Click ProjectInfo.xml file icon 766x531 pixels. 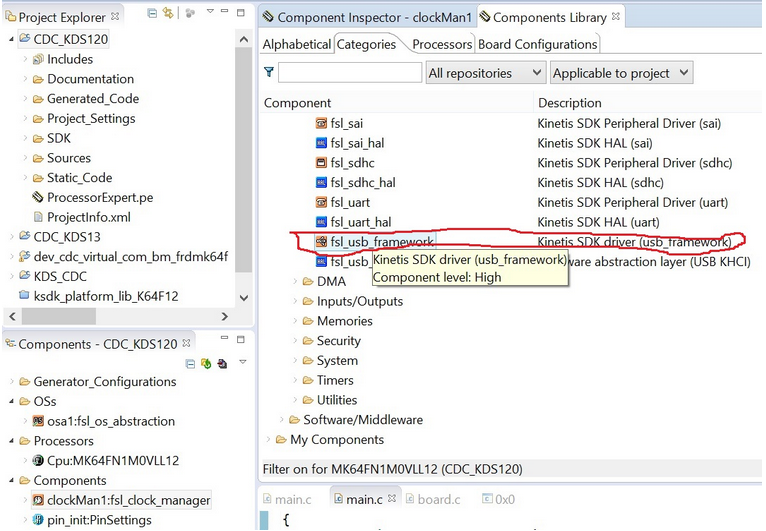point(38,217)
